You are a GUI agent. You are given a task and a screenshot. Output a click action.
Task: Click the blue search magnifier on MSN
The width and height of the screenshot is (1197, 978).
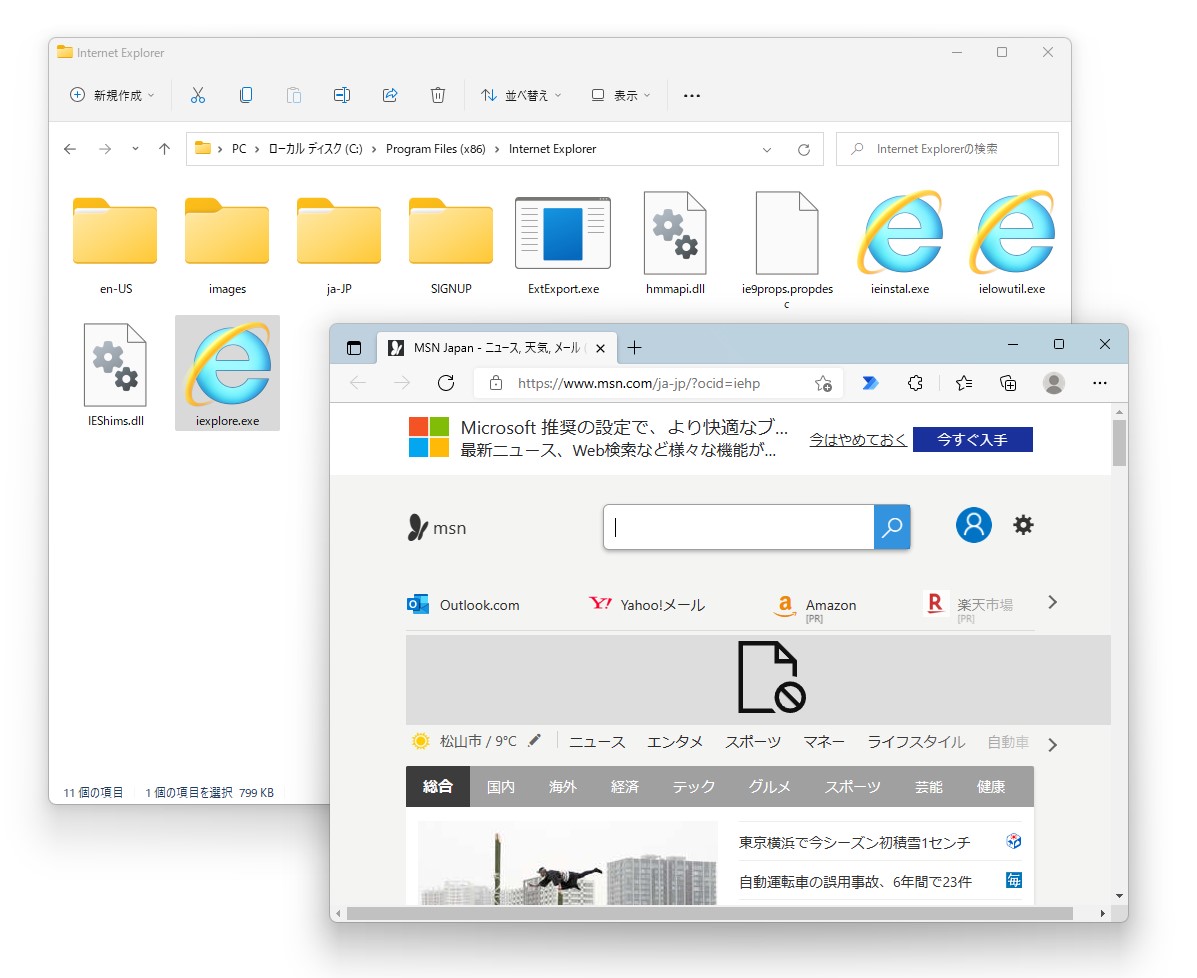(x=891, y=527)
